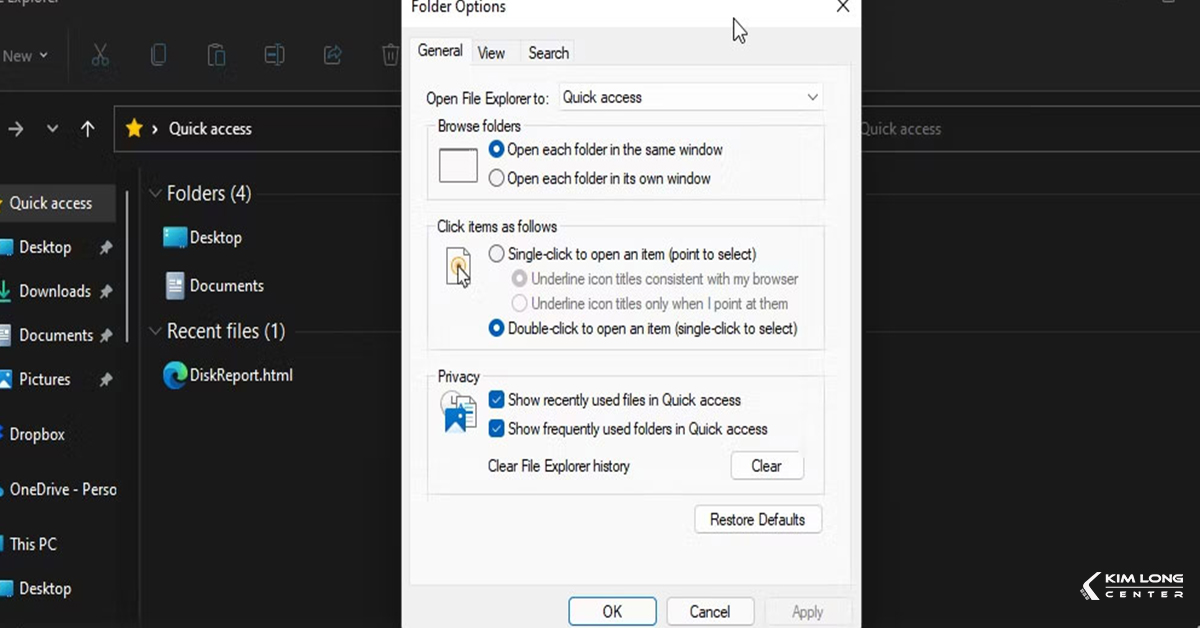Image resolution: width=1200 pixels, height=628 pixels.
Task: Uncheck Show frequently used folders checkbox
Action: coord(496,429)
